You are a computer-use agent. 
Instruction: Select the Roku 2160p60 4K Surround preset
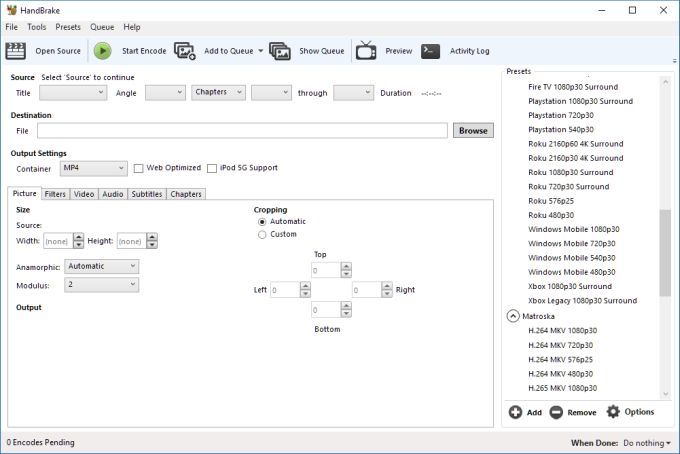pyautogui.click(x=575, y=144)
